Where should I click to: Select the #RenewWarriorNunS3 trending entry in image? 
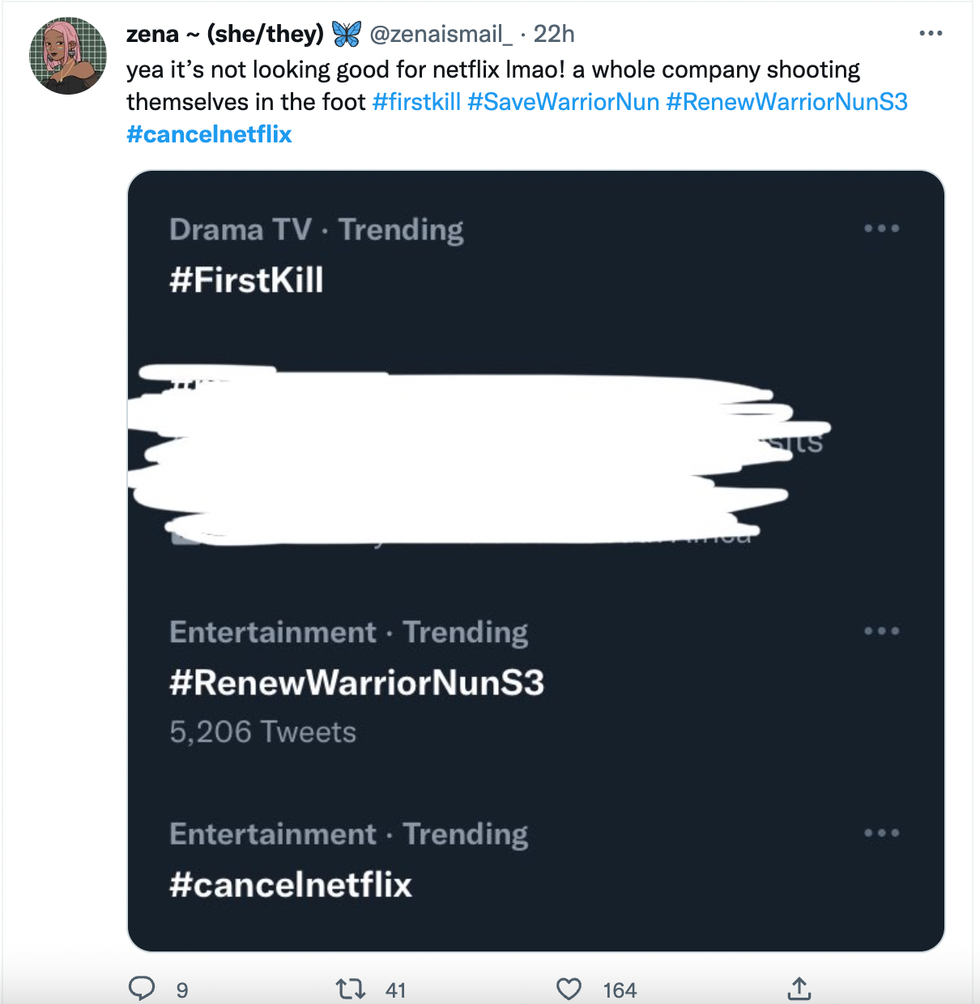tap(356, 683)
